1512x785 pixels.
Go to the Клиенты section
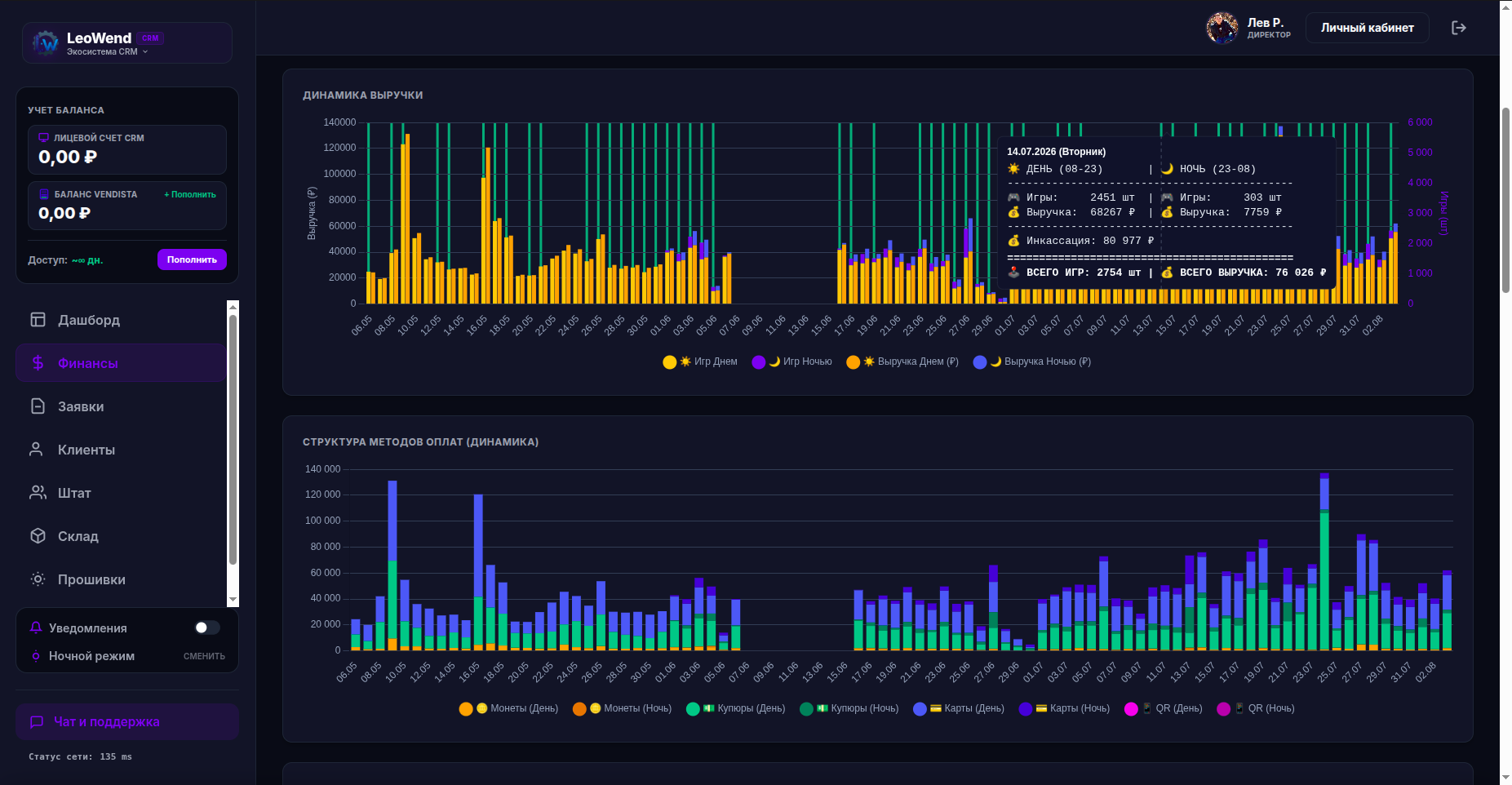point(121,450)
